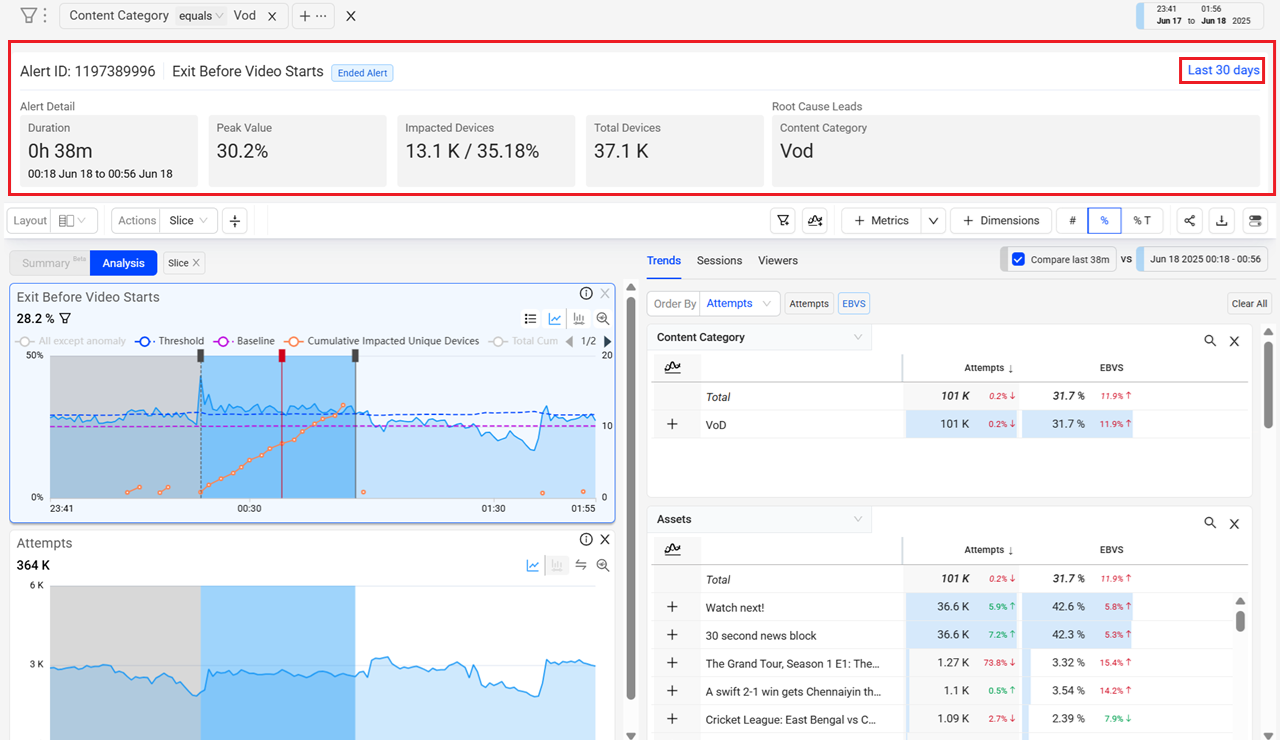Switch to the Summary tab
Screen dimensions: 1280x740
tap(48, 263)
